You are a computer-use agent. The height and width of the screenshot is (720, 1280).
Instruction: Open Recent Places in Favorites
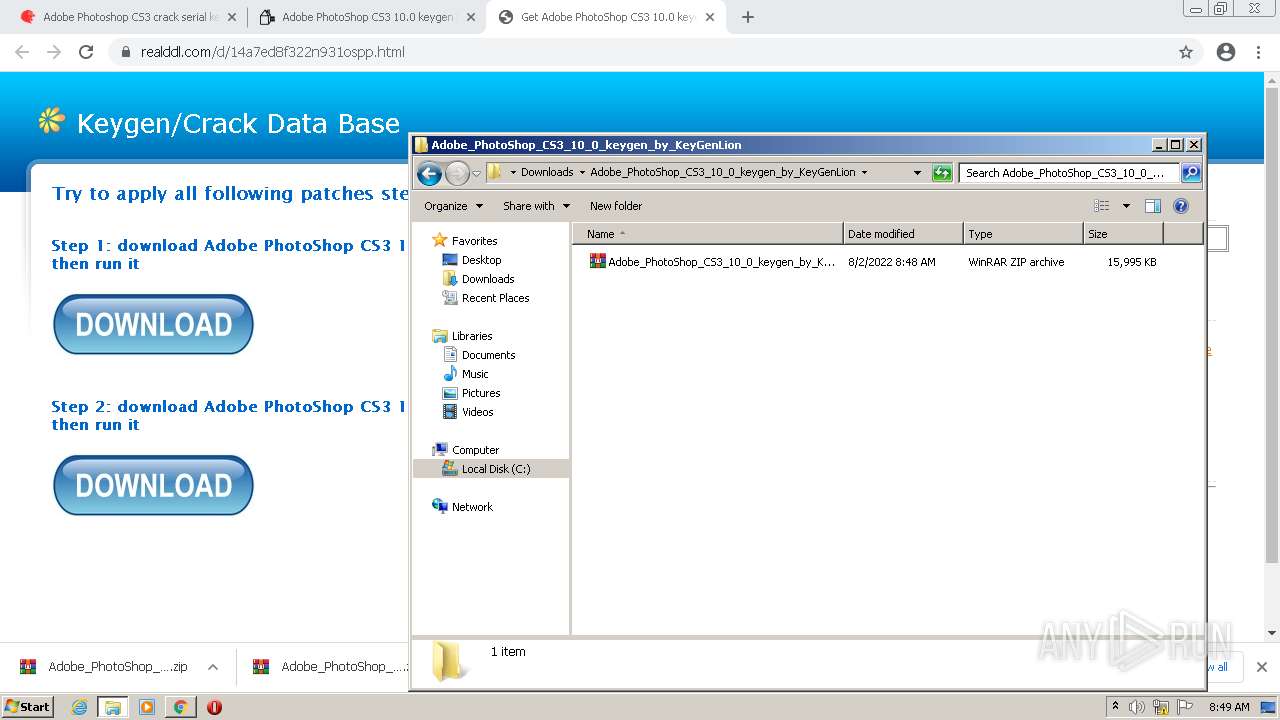click(495, 298)
